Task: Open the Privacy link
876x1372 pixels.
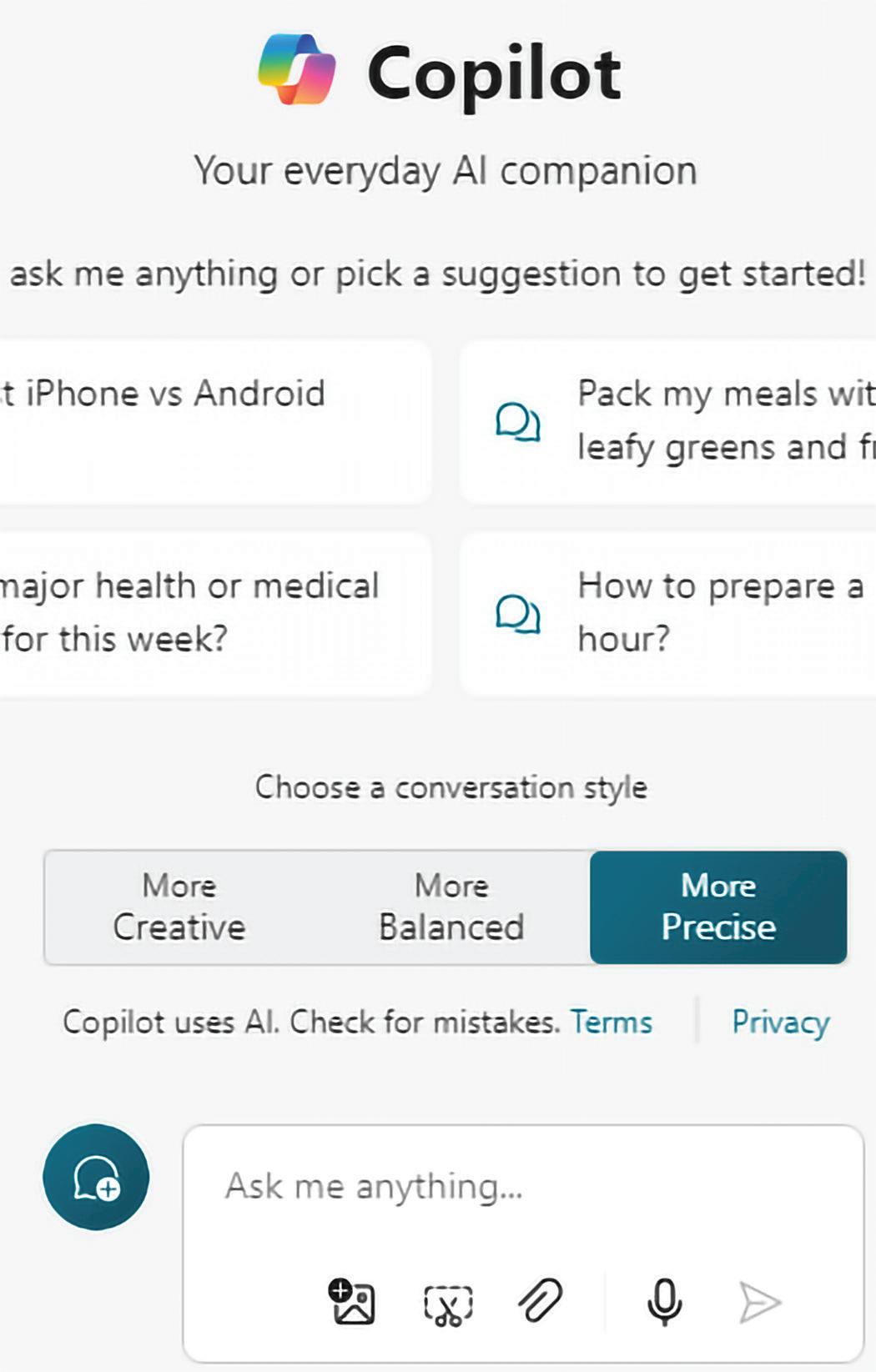Action: click(780, 1022)
